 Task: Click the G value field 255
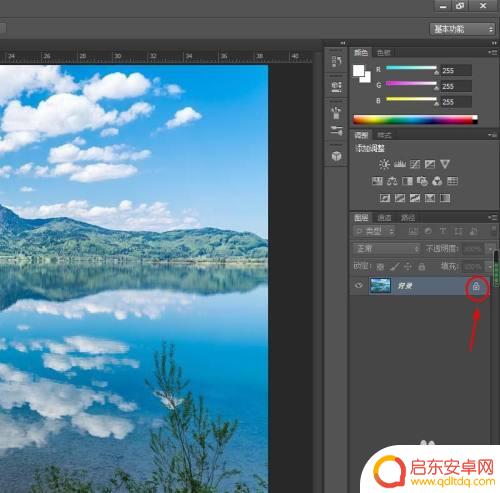point(456,86)
